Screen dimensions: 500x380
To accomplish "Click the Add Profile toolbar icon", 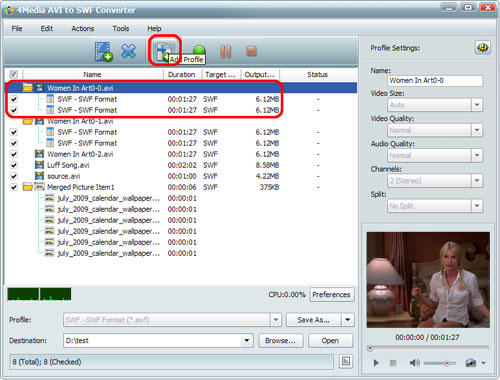I will tap(164, 51).
